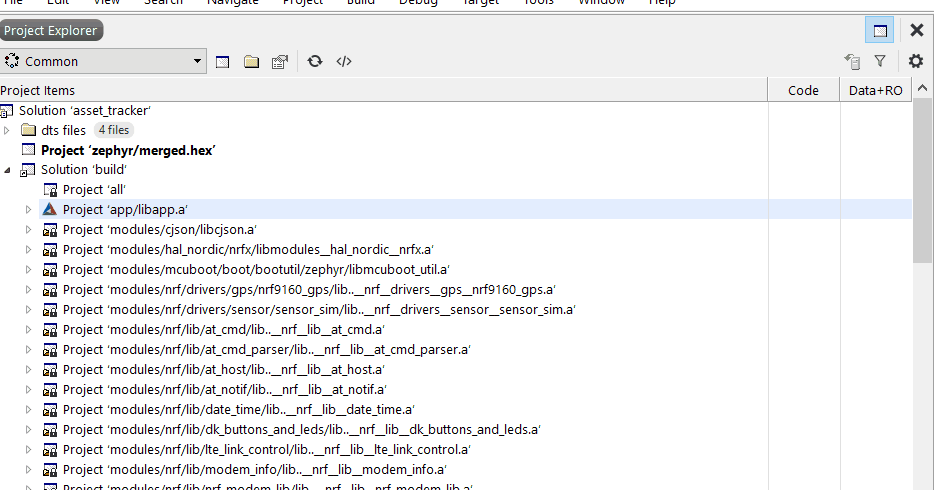934x490 pixels.
Task: Close the Project Explorer panel
Action: click(x=917, y=31)
